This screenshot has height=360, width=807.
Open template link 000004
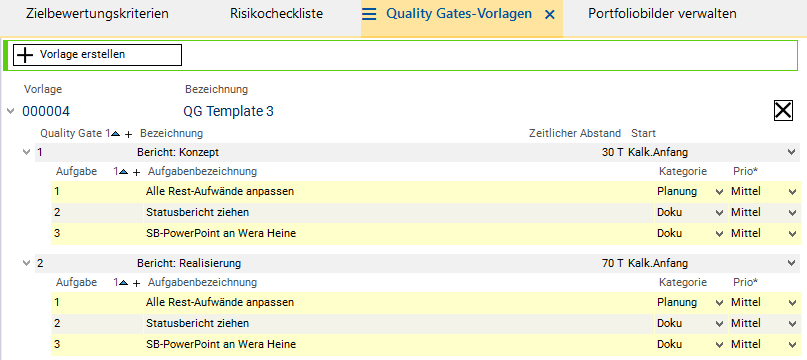(46, 111)
